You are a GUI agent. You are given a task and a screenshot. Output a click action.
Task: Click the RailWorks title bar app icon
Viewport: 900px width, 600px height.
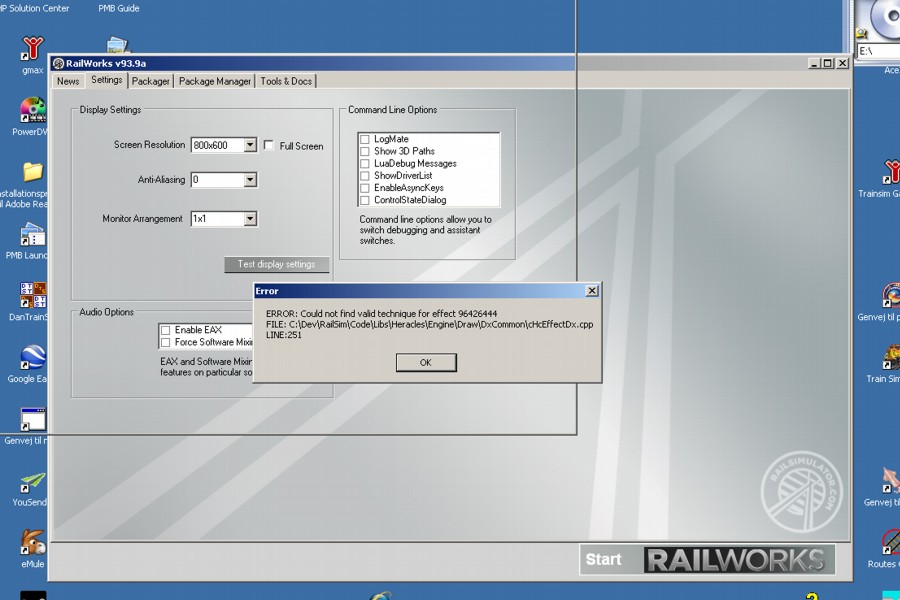coord(58,63)
